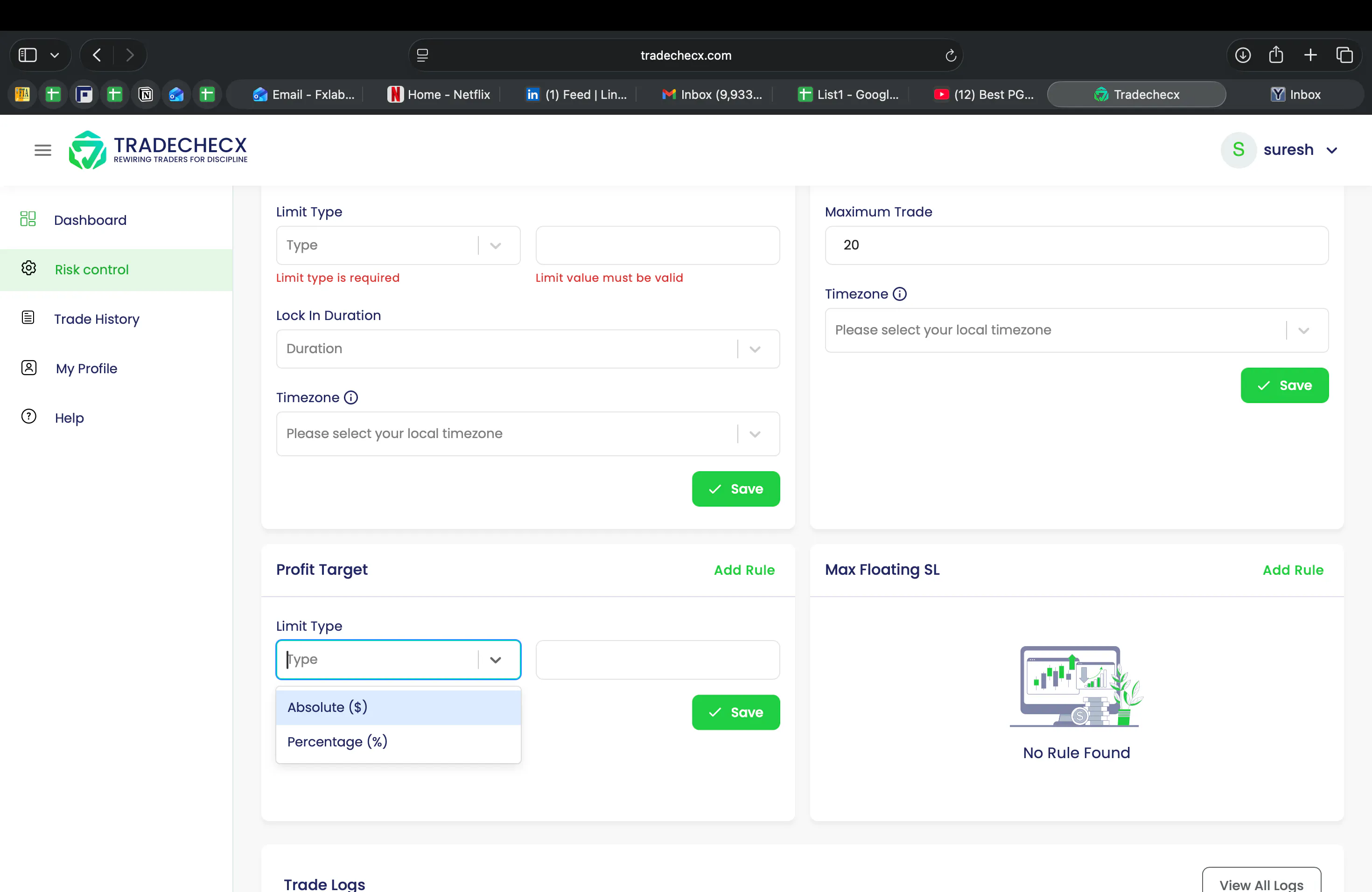The height and width of the screenshot is (892, 1372).
Task: Click Add Rule for Profit Target
Action: (744, 571)
